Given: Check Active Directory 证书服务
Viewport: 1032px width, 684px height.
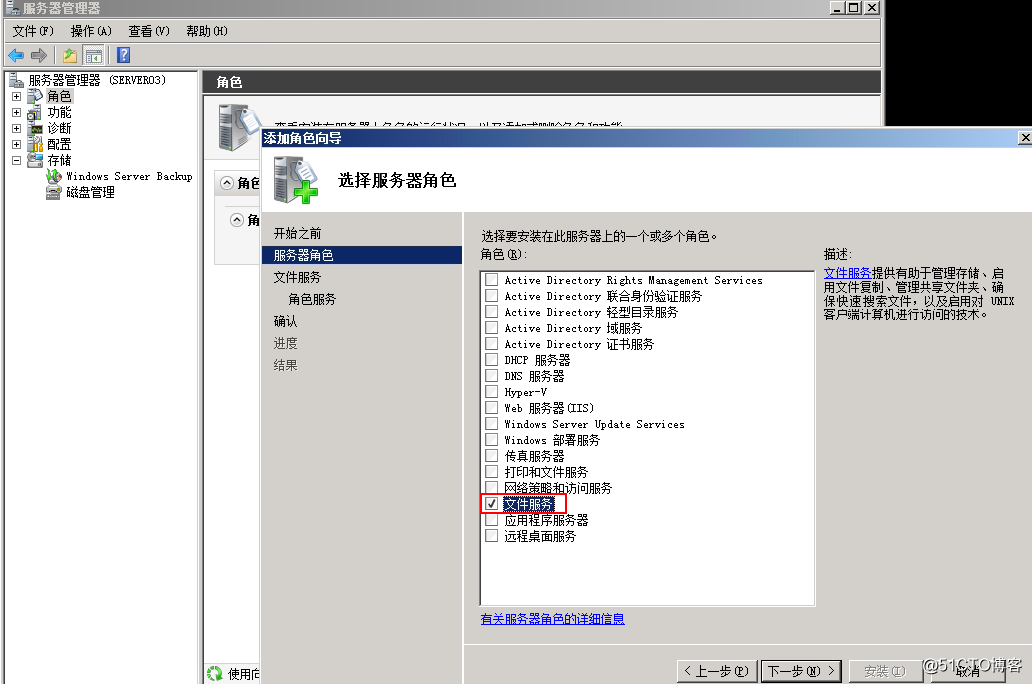Looking at the screenshot, I should 492,344.
